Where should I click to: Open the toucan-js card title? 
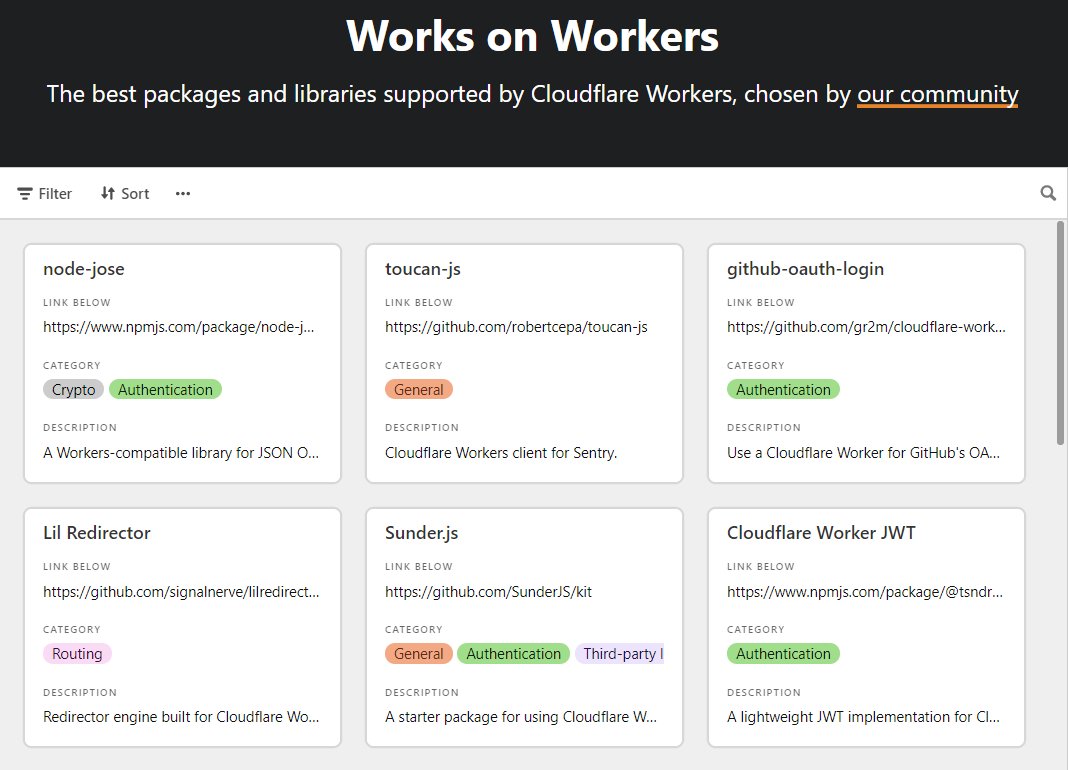(423, 269)
